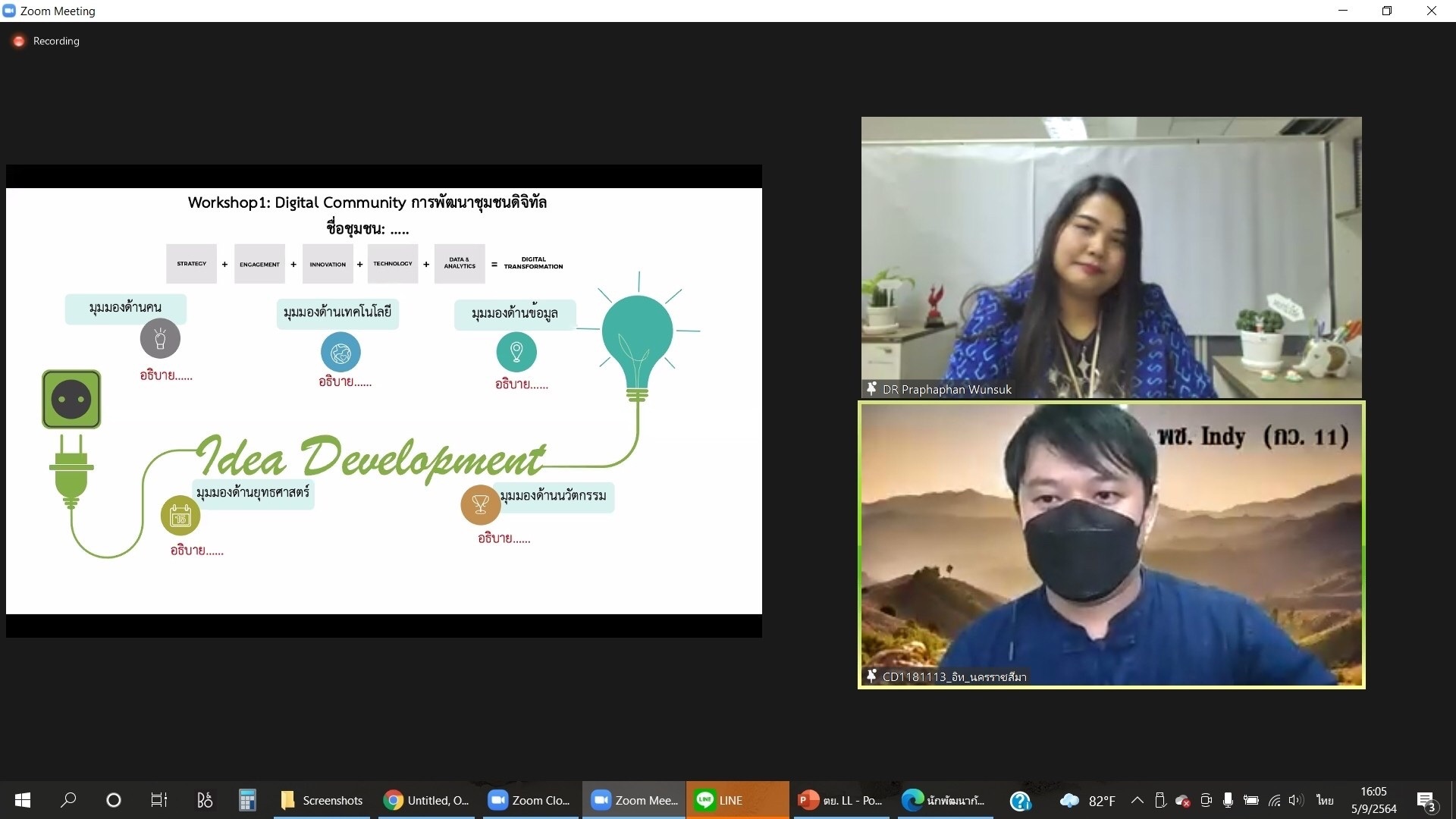Select CD1181113's video thumbnail
This screenshot has width=1456, height=819.
point(1111,544)
